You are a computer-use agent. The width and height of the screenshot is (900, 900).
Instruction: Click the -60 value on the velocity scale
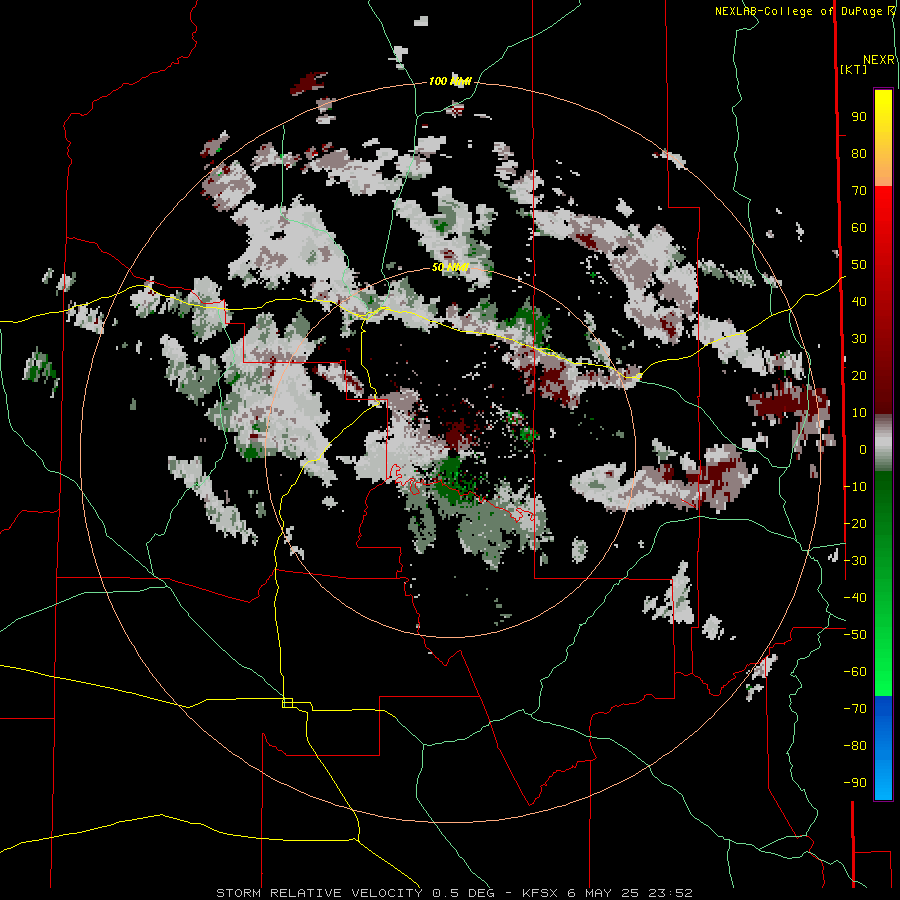pos(855,672)
